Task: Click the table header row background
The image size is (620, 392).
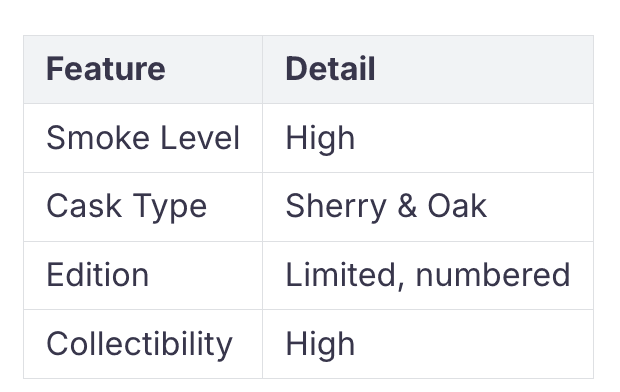Action: [308, 70]
